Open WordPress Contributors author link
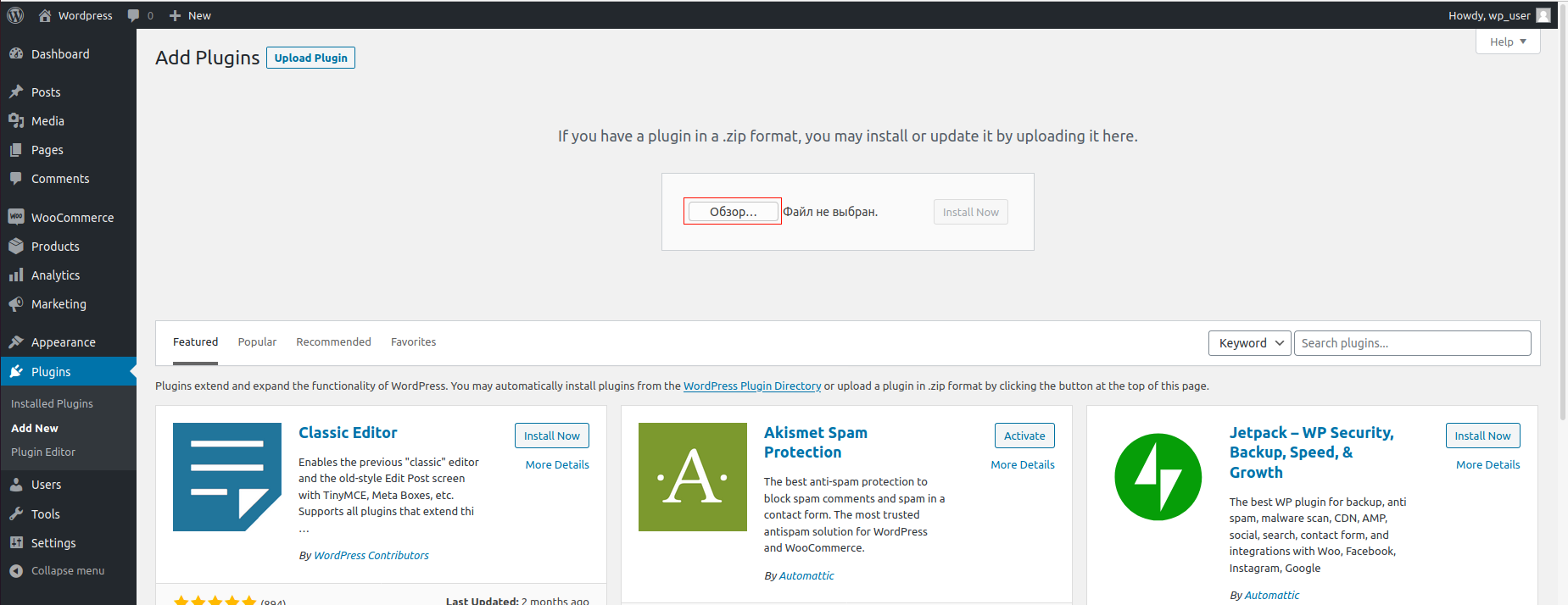The image size is (1568, 605). point(371,556)
